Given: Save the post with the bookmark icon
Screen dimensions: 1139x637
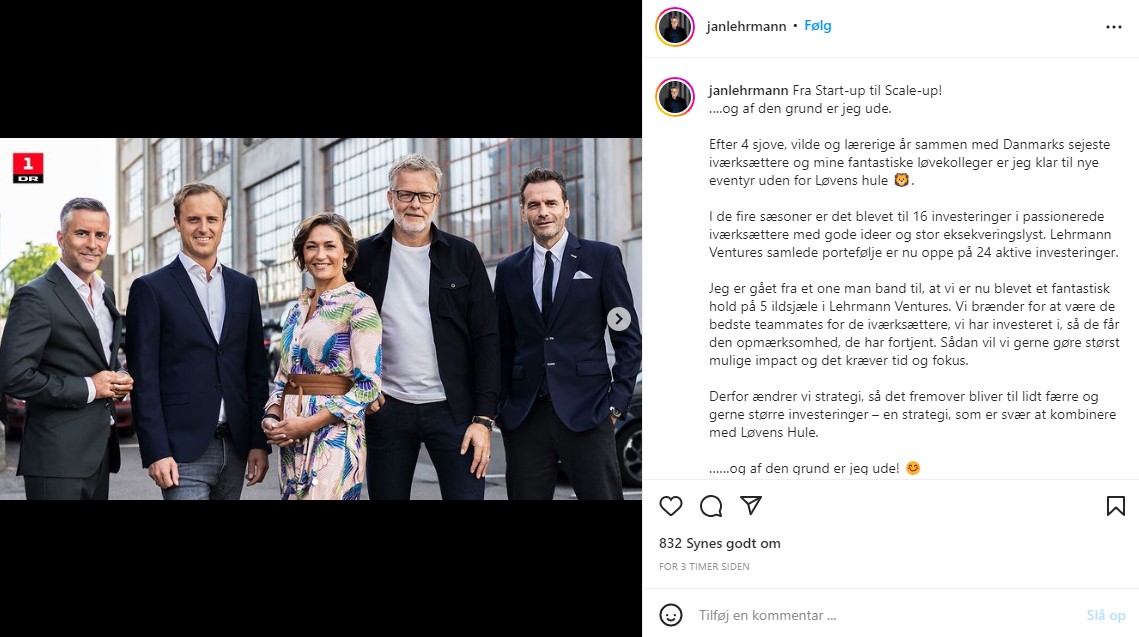Looking at the screenshot, I should tap(1116, 506).
